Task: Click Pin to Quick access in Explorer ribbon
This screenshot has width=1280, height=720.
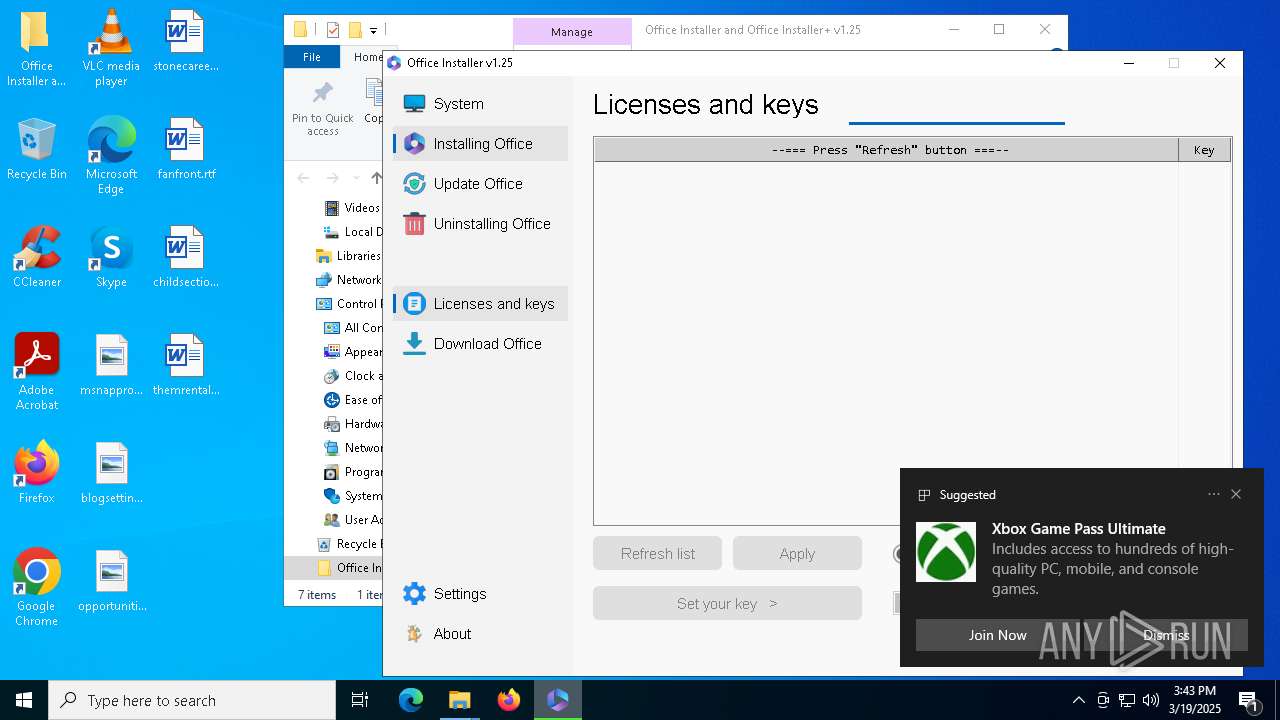Action: tap(322, 110)
